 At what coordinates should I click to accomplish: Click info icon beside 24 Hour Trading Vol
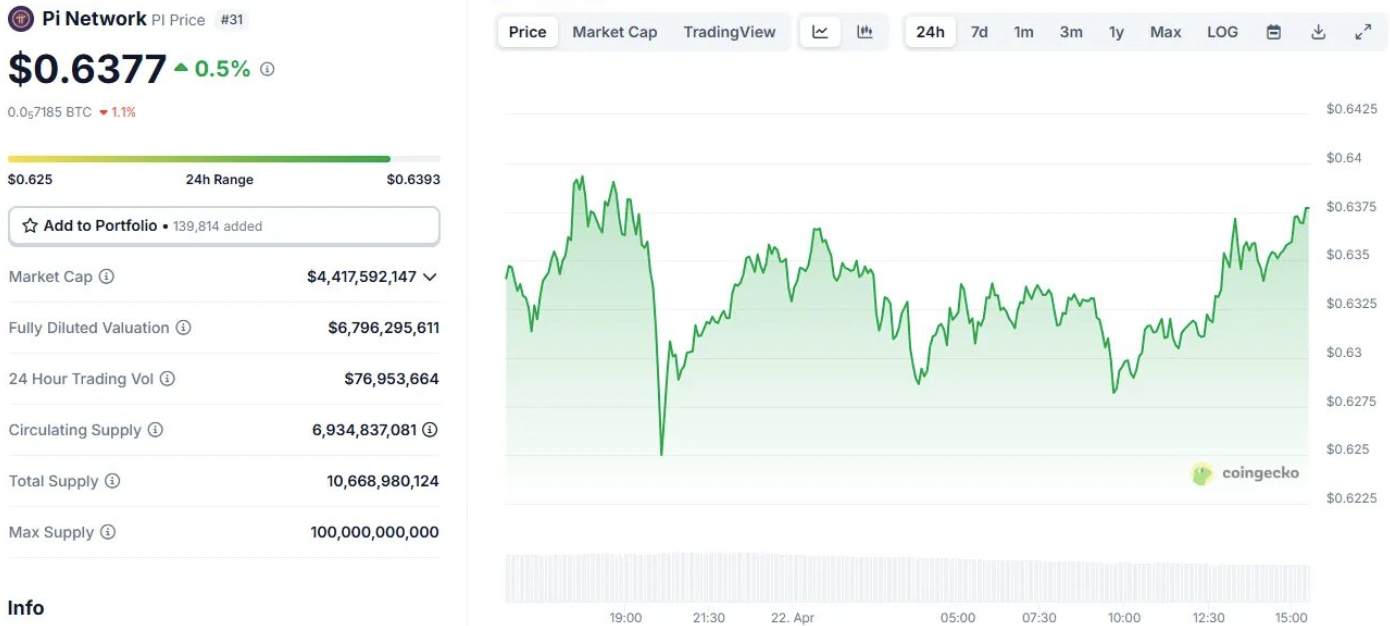click(167, 379)
